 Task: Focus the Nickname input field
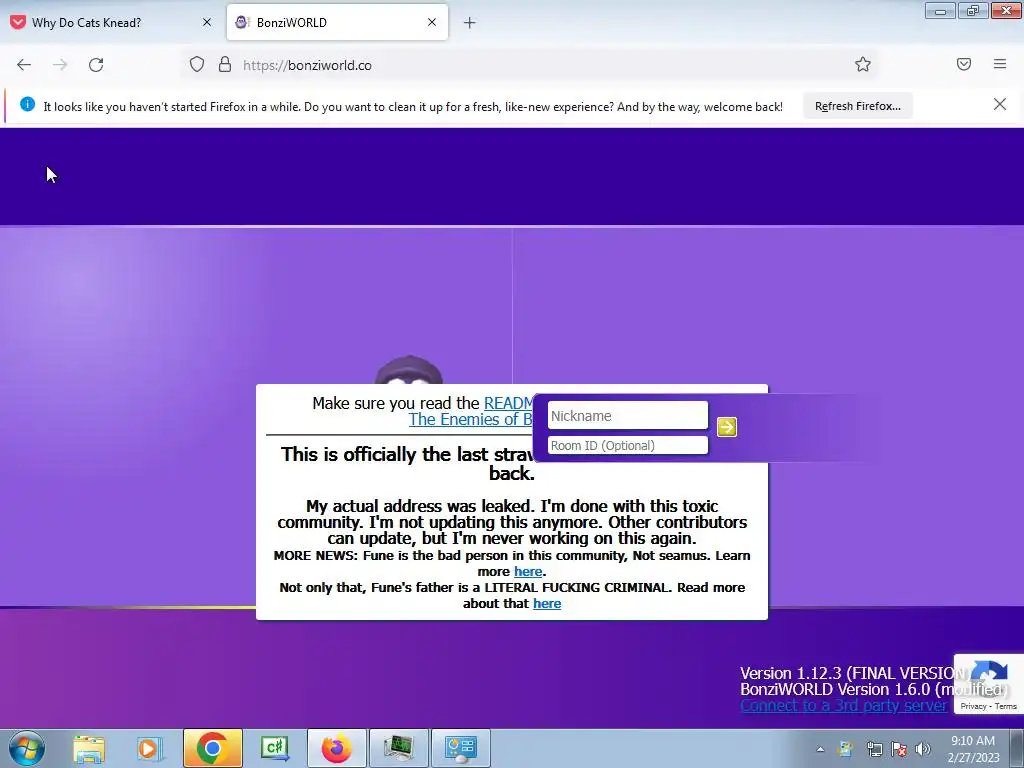point(628,416)
